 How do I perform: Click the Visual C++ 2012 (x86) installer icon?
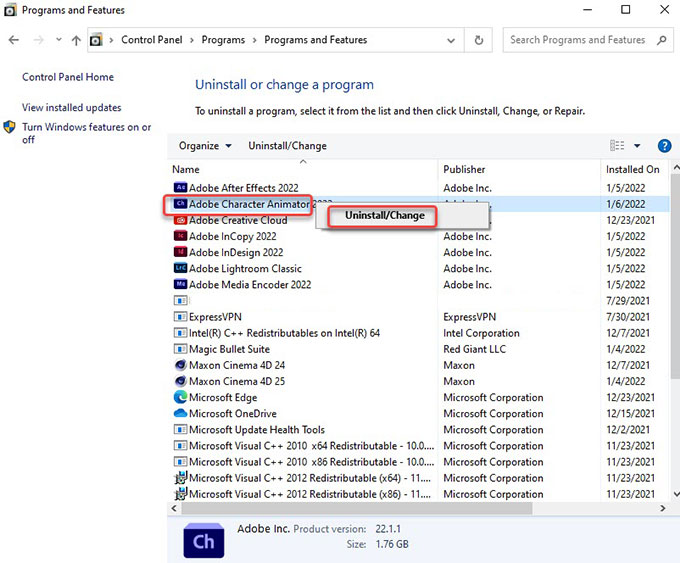pos(180,493)
